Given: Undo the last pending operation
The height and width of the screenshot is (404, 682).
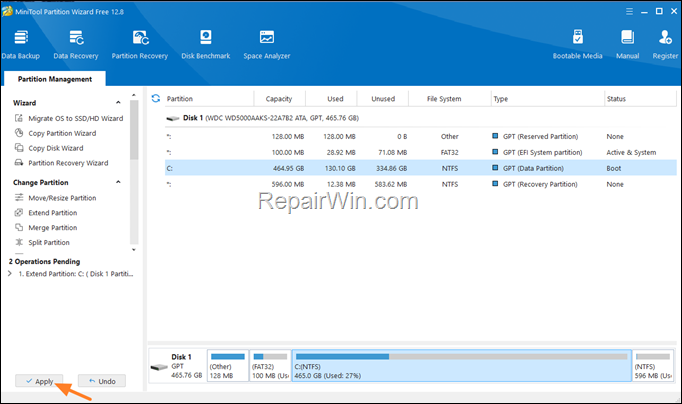Looking at the screenshot, I should 102,381.
